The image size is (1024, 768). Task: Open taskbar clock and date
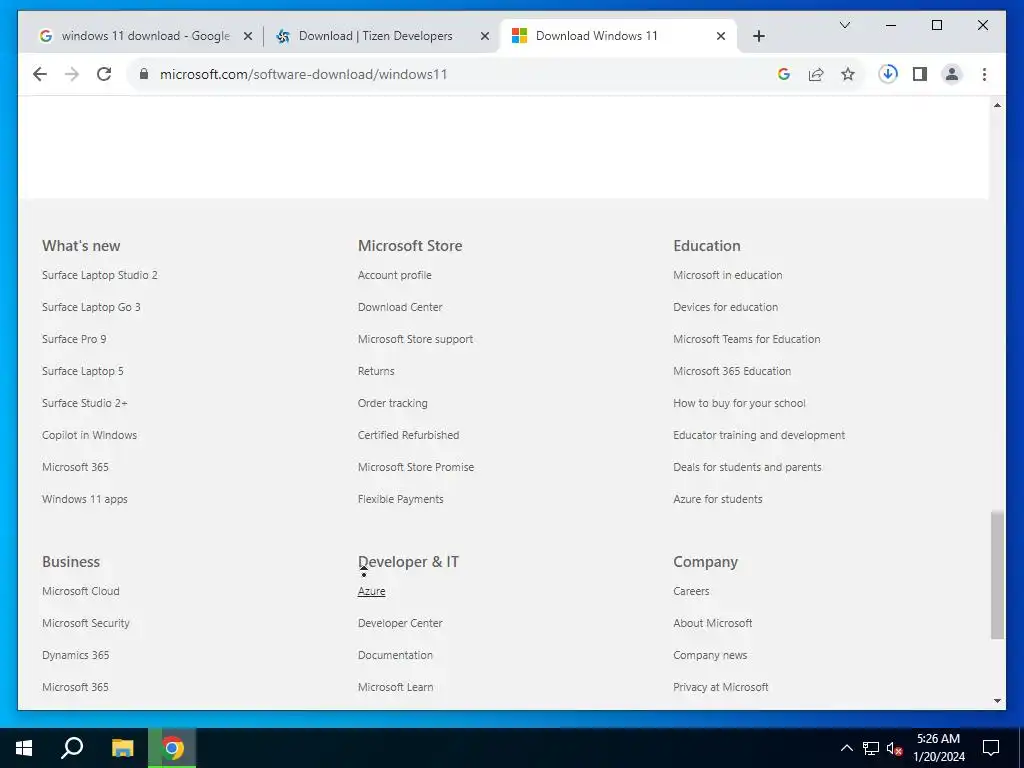[938, 748]
